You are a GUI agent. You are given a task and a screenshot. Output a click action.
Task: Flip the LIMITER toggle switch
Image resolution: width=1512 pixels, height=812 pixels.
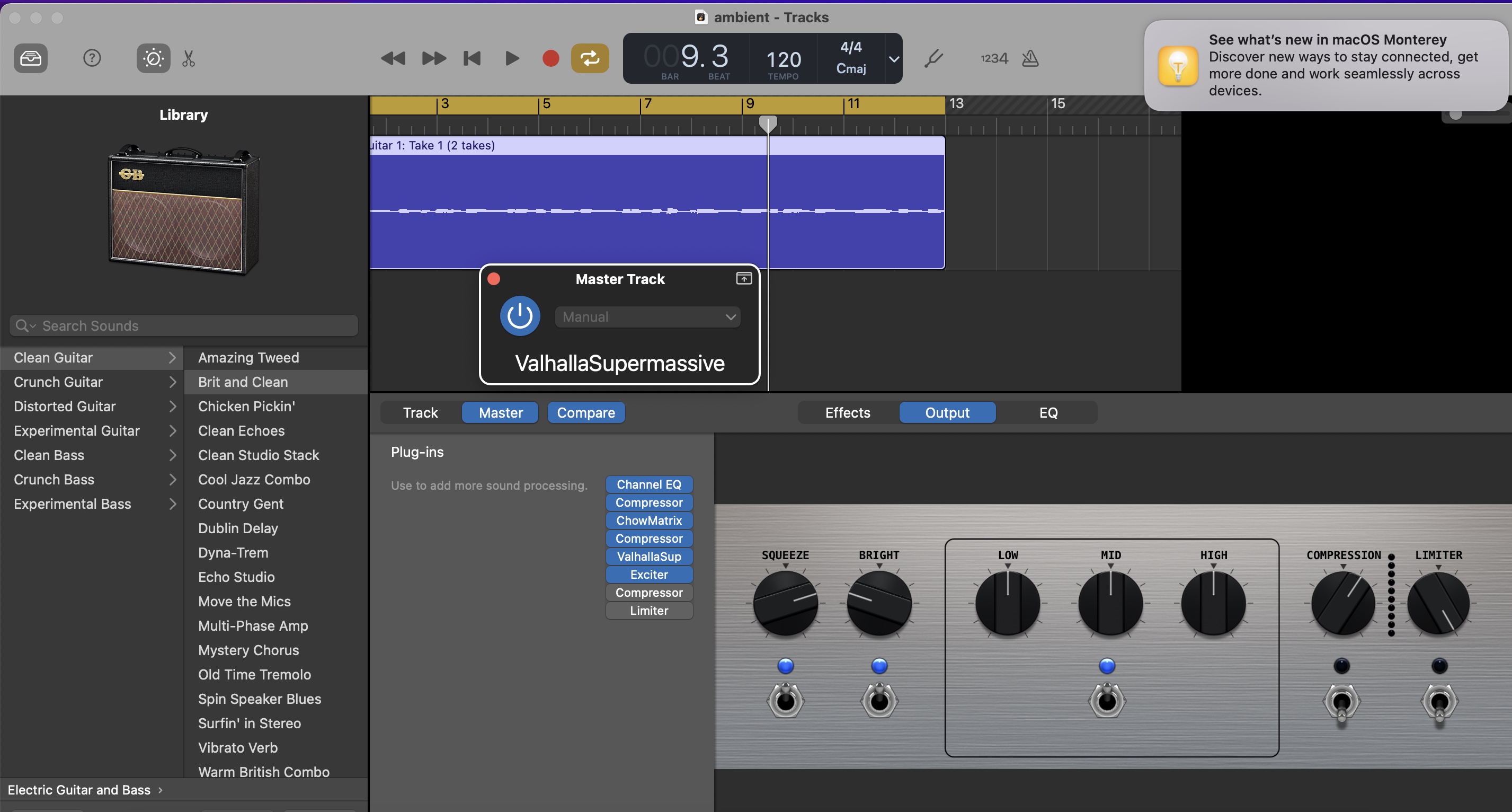[x=1439, y=702]
